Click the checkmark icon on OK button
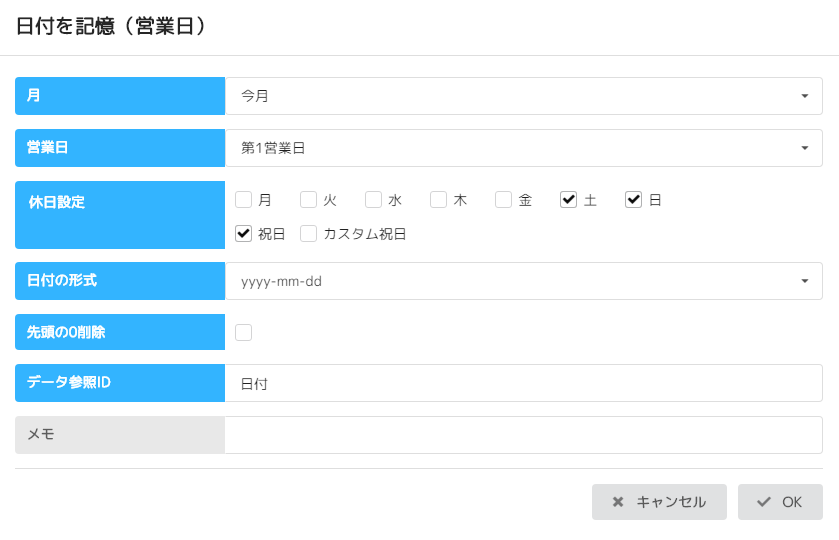 (x=764, y=502)
